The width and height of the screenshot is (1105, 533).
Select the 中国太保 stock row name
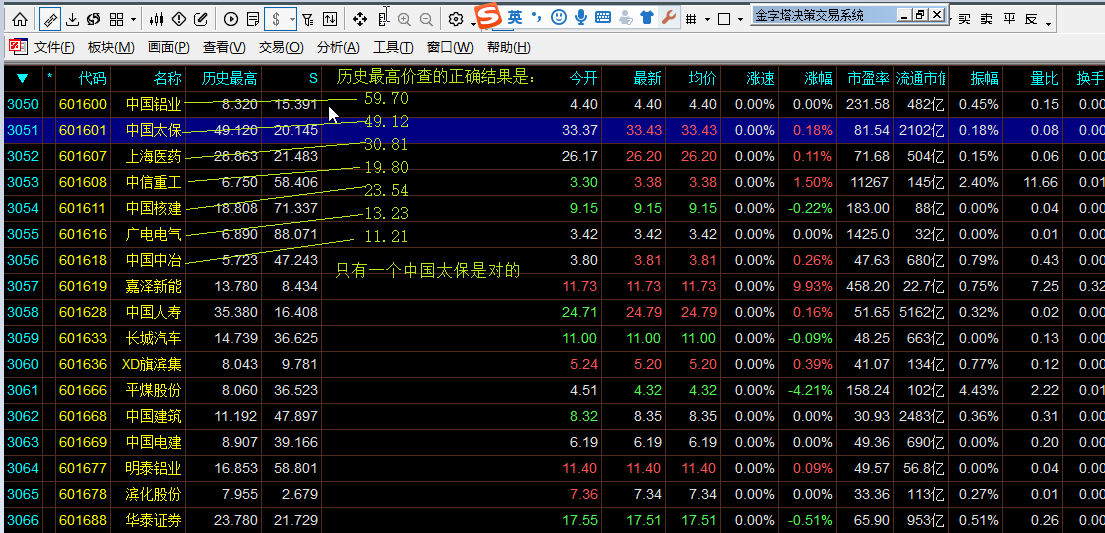pos(154,130)
